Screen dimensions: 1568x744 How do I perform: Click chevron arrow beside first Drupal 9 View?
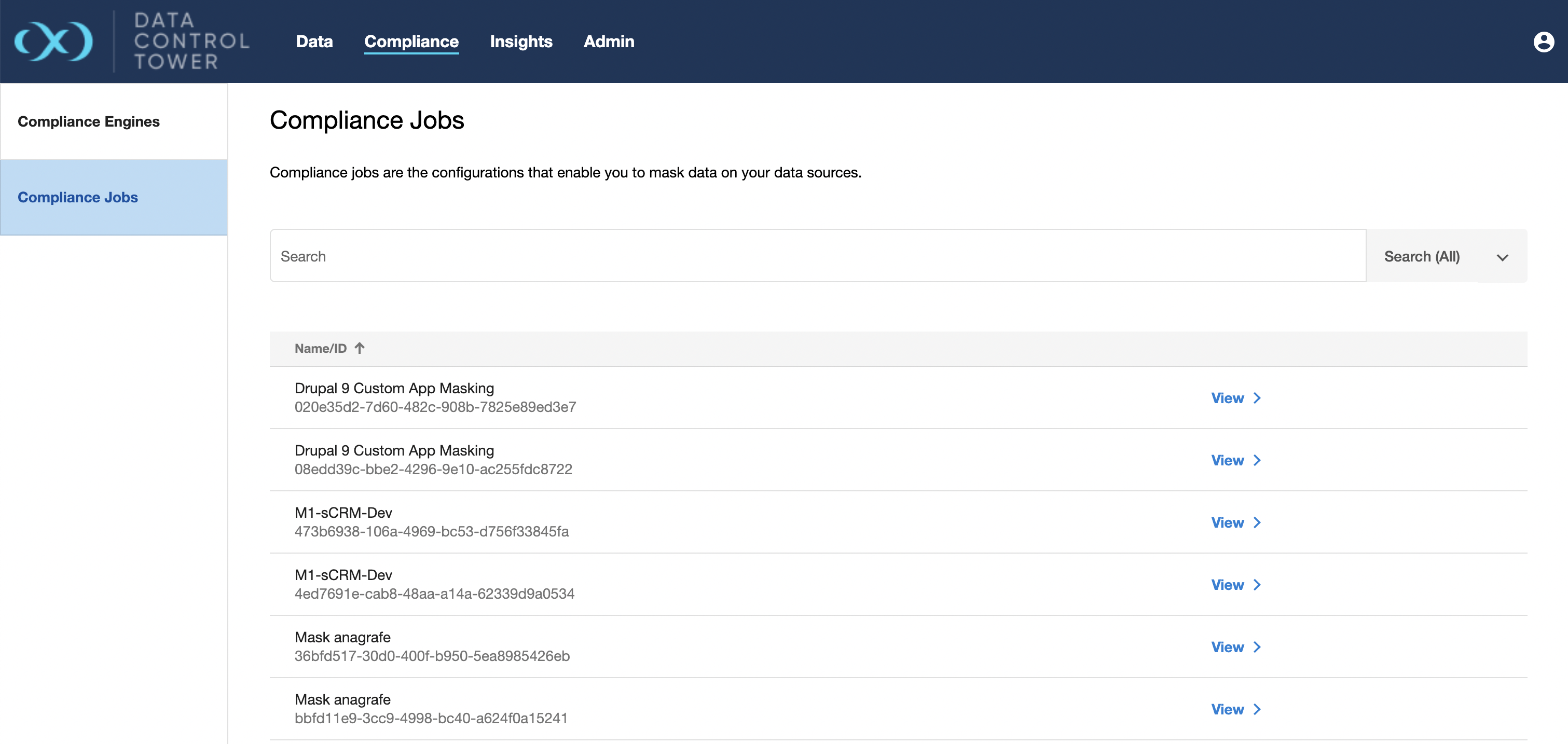click(1257, 398)
